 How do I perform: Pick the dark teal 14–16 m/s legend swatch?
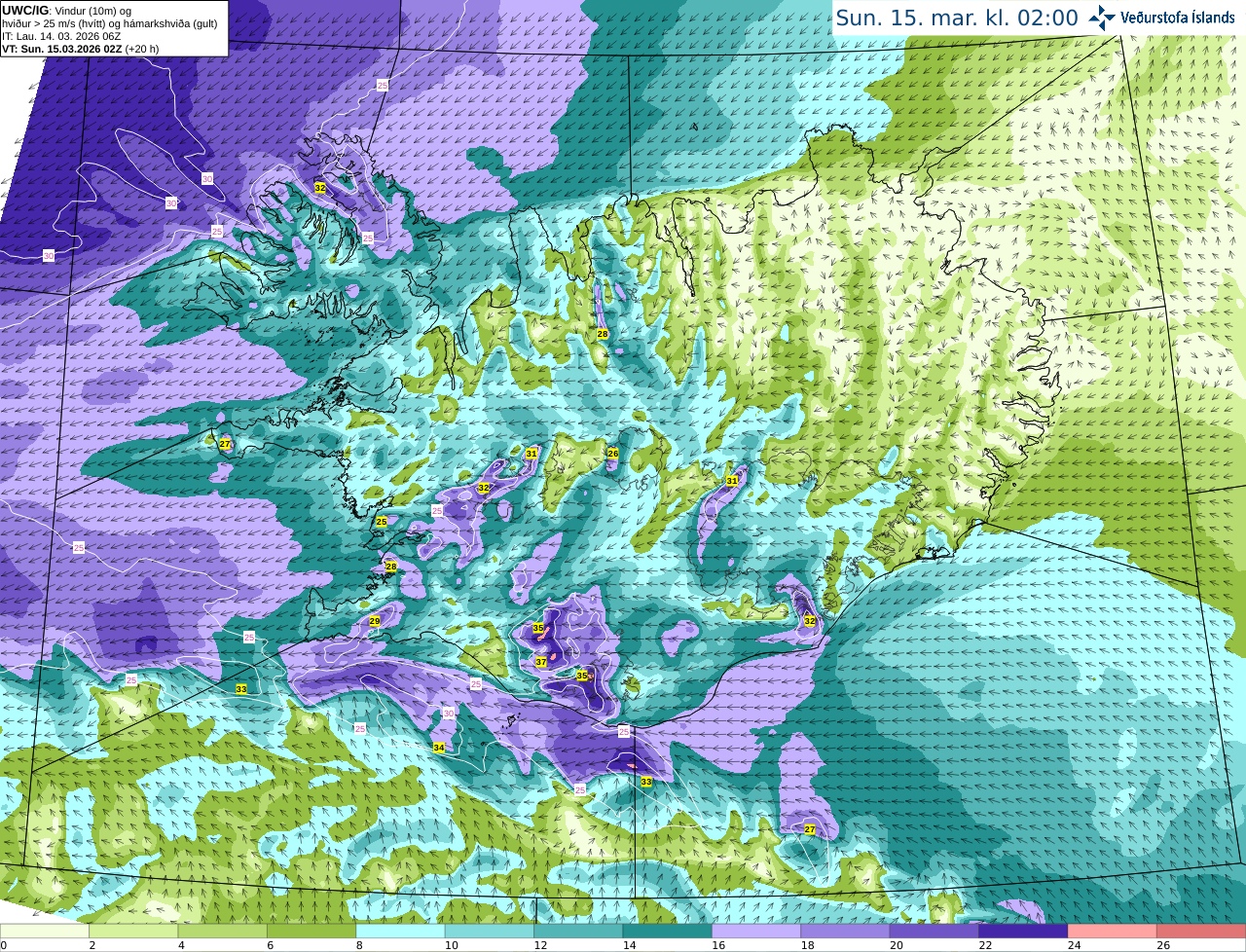point(668,931)
